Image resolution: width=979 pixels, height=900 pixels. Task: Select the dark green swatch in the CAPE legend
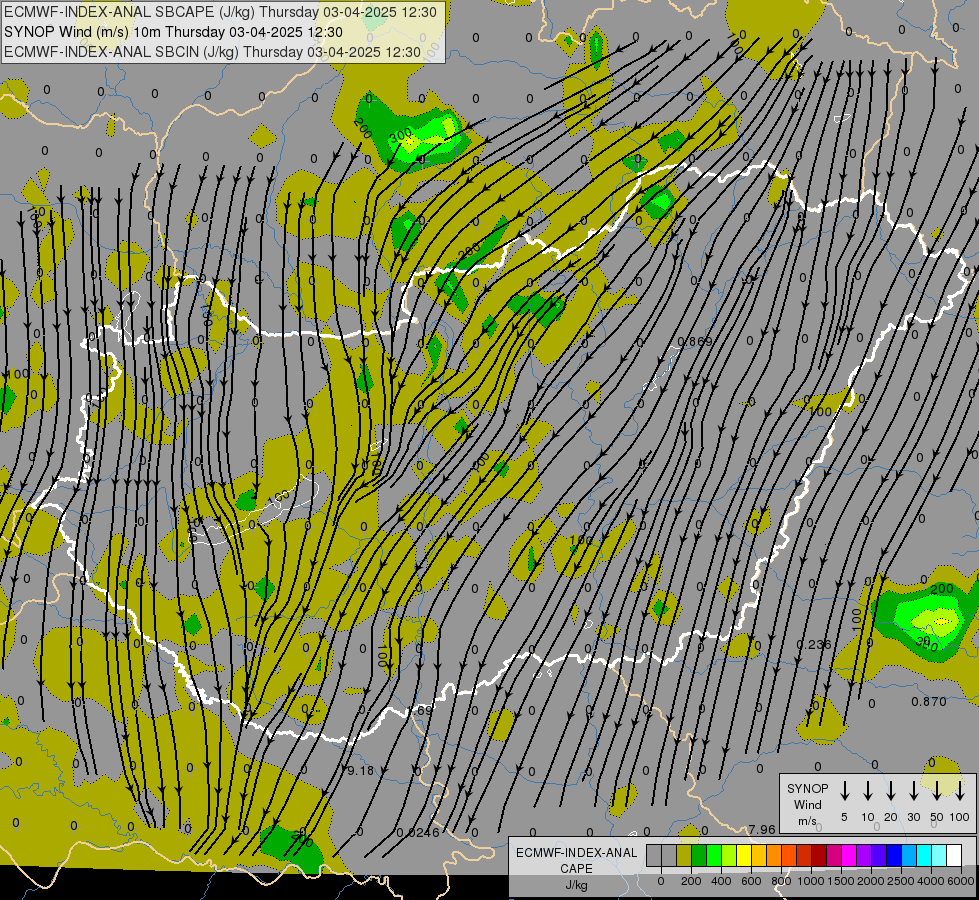pos(699,855)
